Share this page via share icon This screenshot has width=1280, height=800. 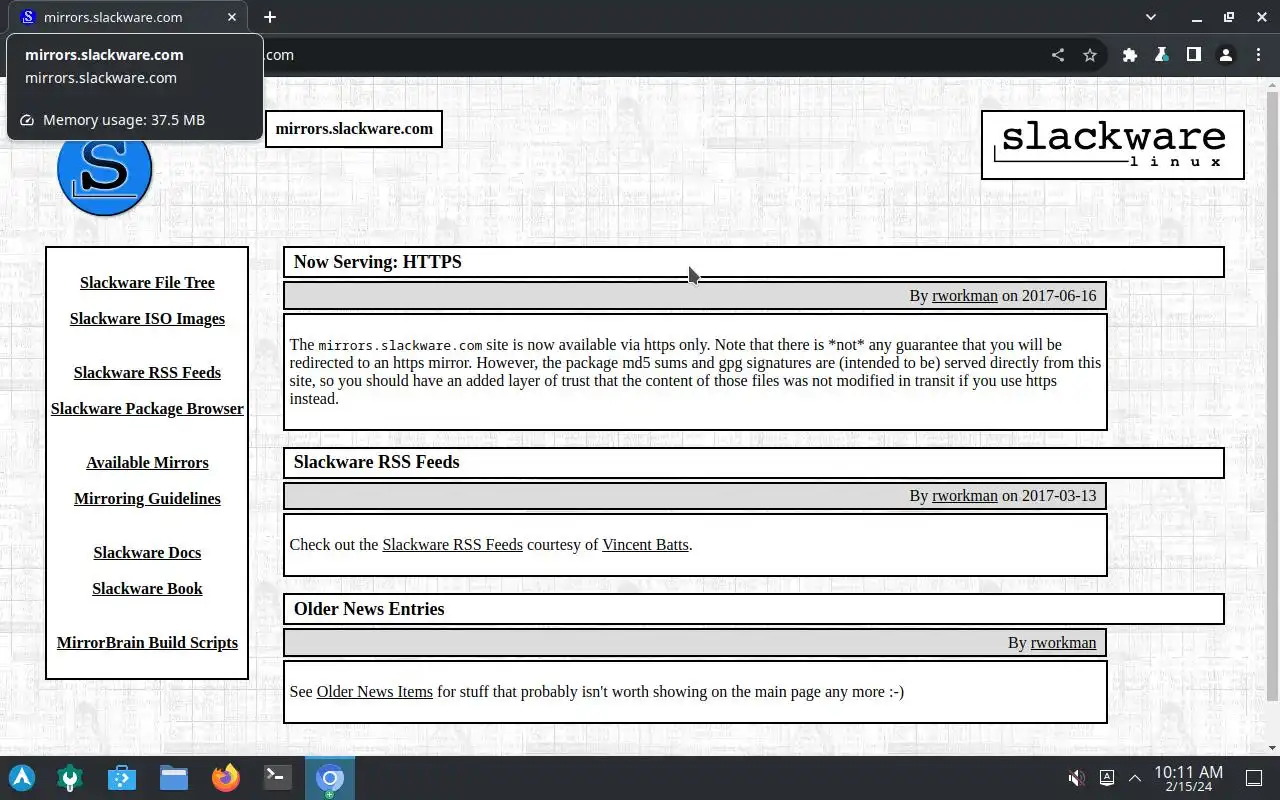click(x=1058, y=55)
